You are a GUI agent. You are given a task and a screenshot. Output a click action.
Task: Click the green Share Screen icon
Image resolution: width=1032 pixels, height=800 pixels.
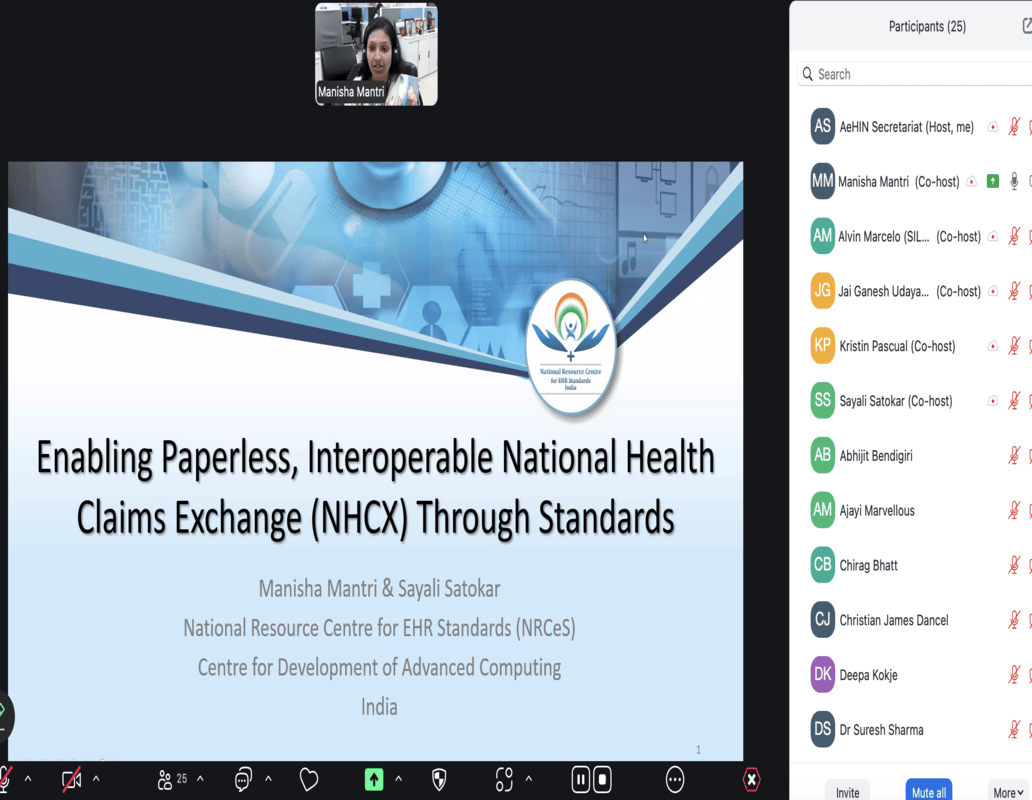point(374,779)
